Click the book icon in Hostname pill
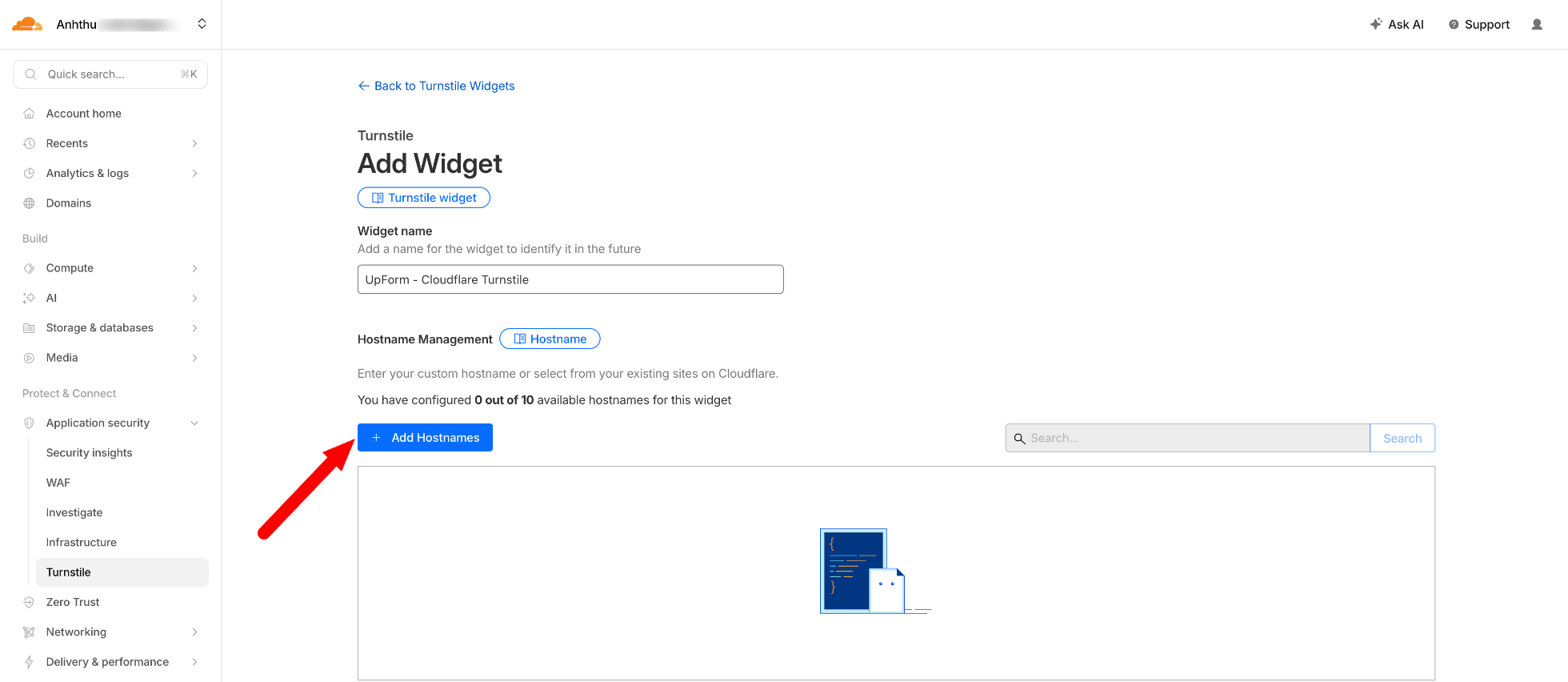The image size is (1568, 682). [519, 339]
